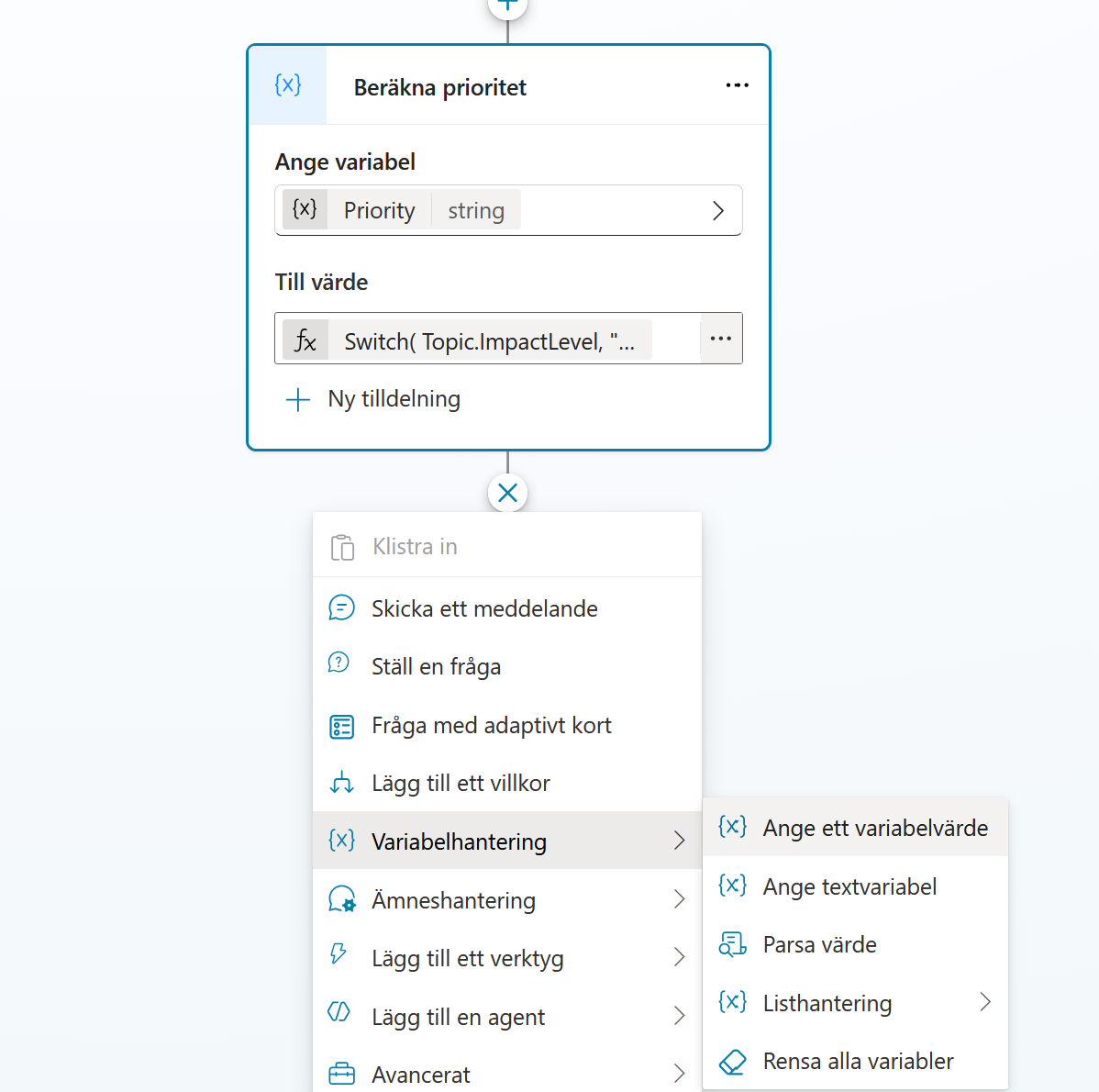Expand the Avancerat submenu arrow
The width and height of the screenshot is (1099, 1092).
679,1074
